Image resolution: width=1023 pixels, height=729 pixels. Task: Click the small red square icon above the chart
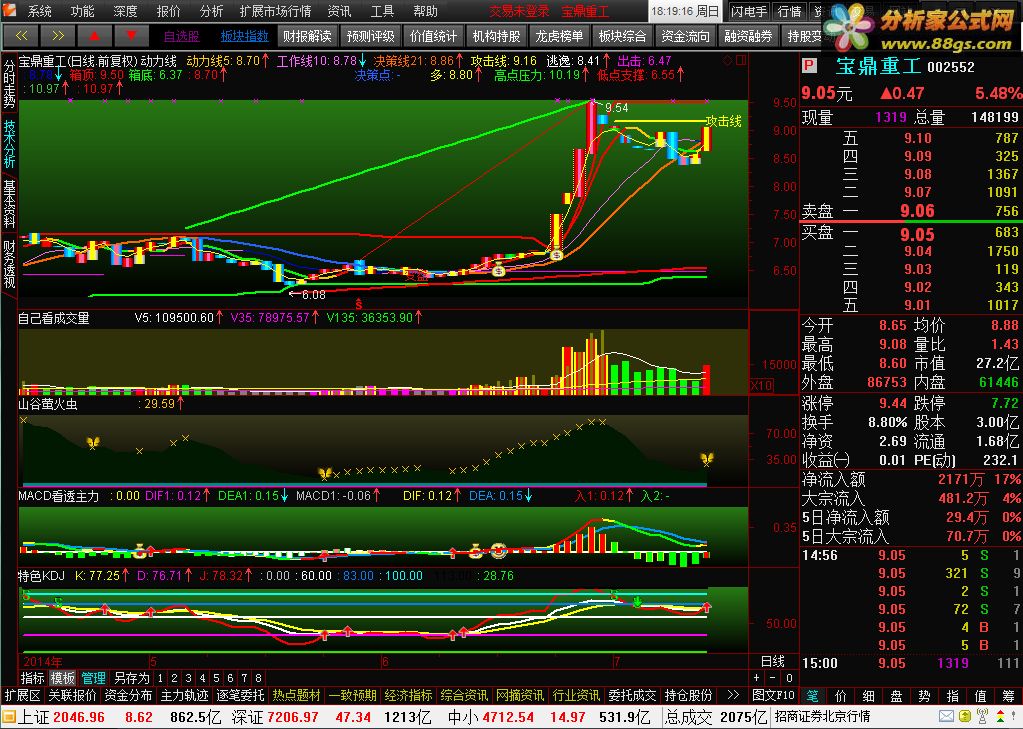click(741, 61)
